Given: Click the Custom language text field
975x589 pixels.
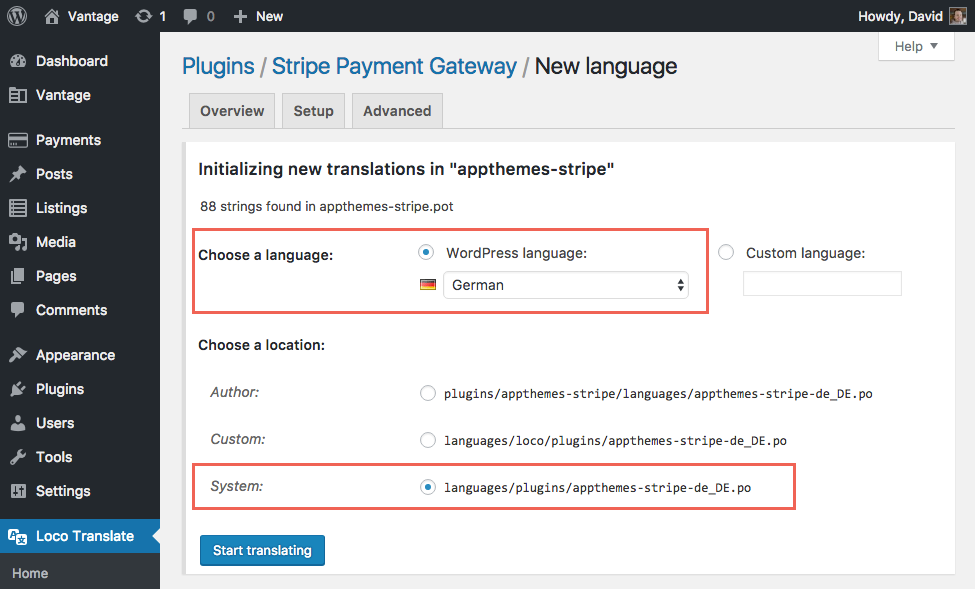Looking at the screenshot, I should [822, 284].
